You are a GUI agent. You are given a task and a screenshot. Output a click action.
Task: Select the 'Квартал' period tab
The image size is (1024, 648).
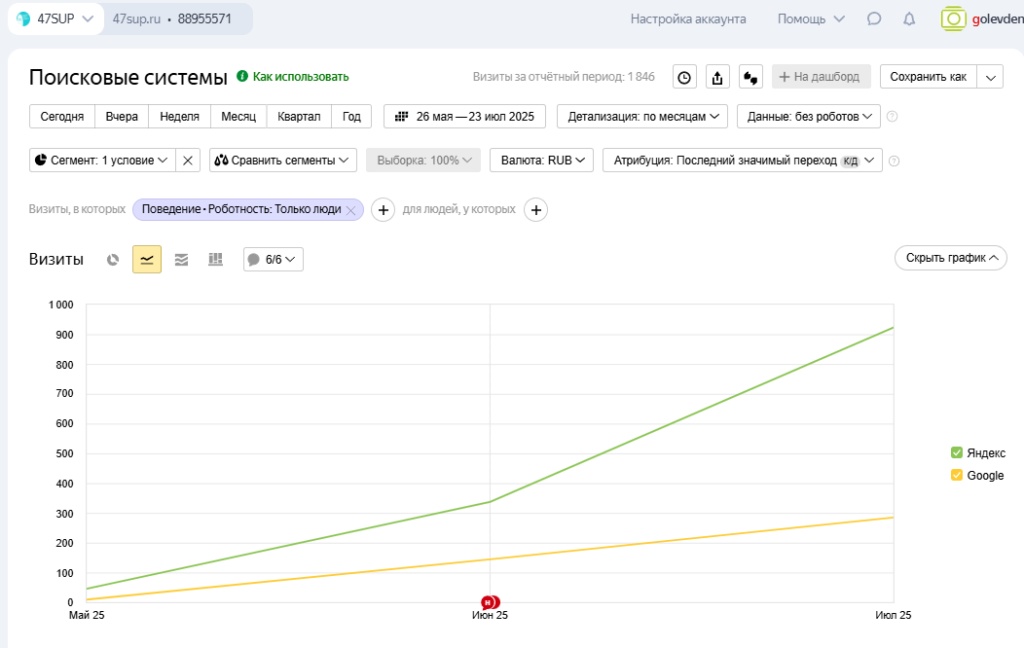298,117
